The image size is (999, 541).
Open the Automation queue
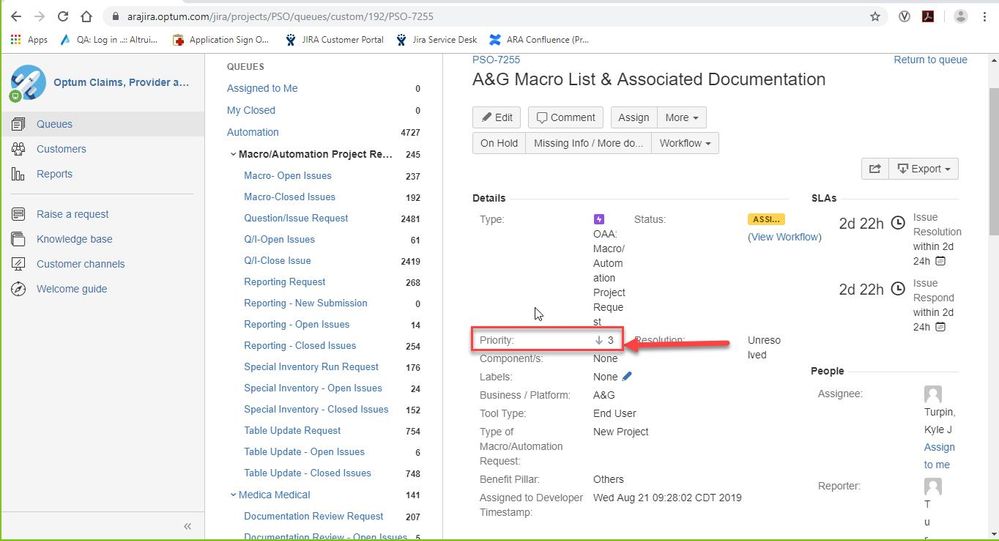252,133
